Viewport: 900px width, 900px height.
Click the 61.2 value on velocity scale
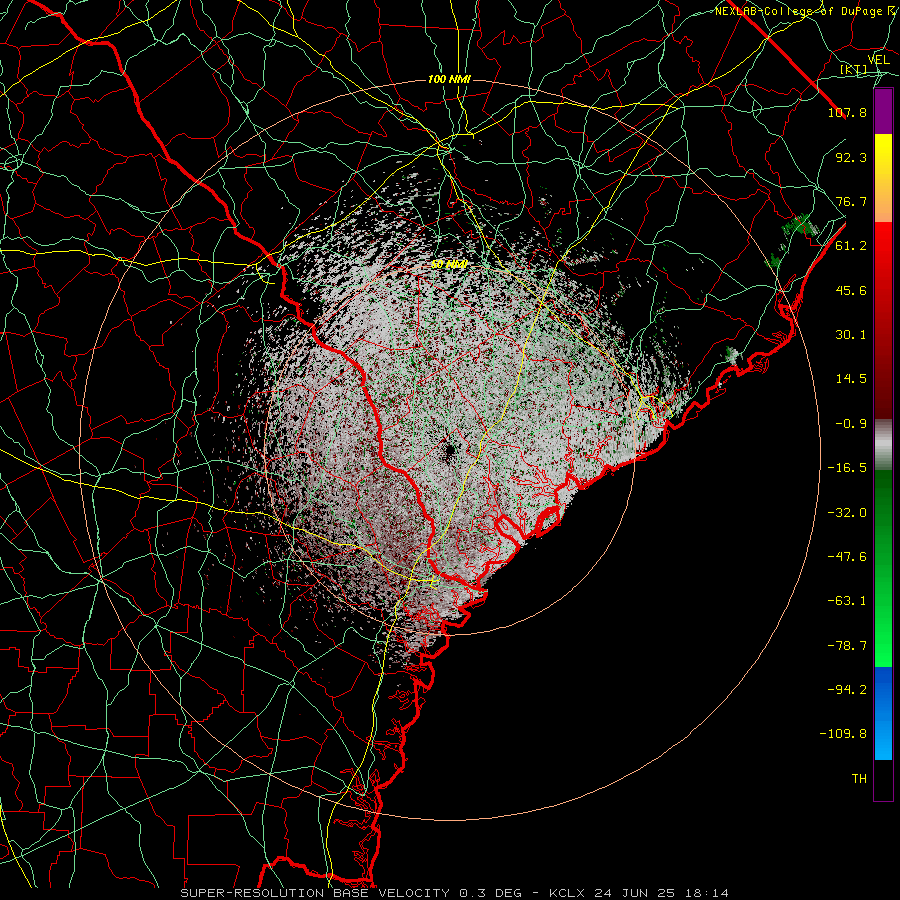[851, 246]
